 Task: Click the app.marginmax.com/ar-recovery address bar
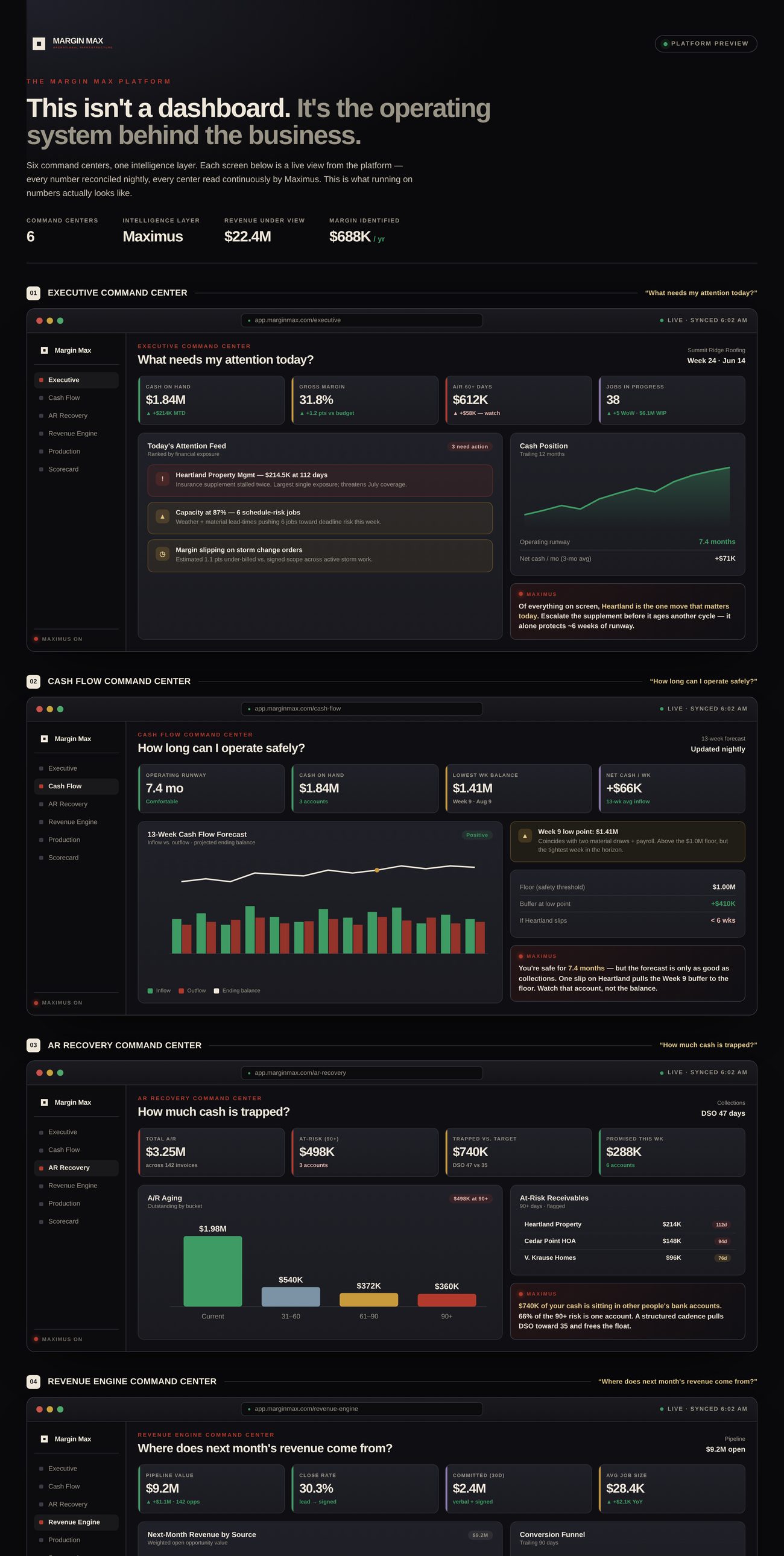[362, 1073]
